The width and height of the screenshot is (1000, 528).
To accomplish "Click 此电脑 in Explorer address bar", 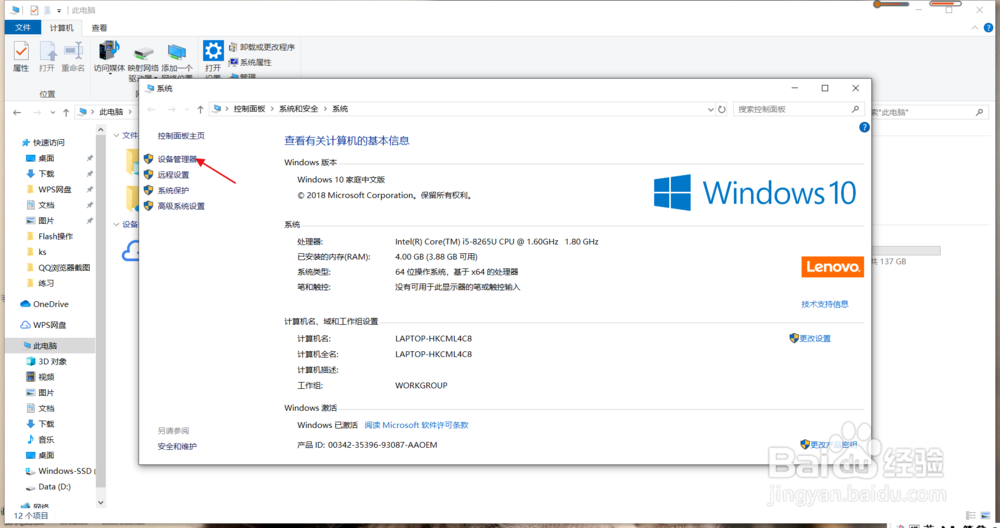I will 111,112.
